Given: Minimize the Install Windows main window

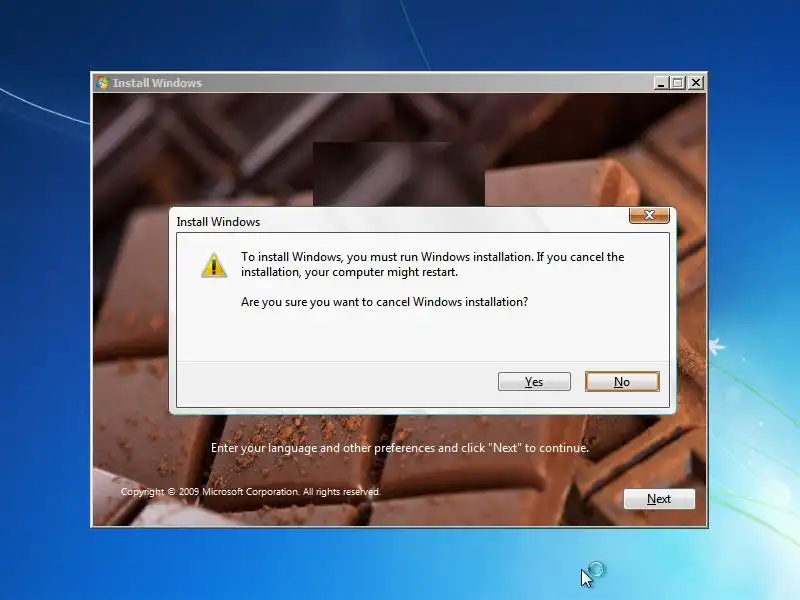Looking at the screenshot, I should tap(661, 83).
